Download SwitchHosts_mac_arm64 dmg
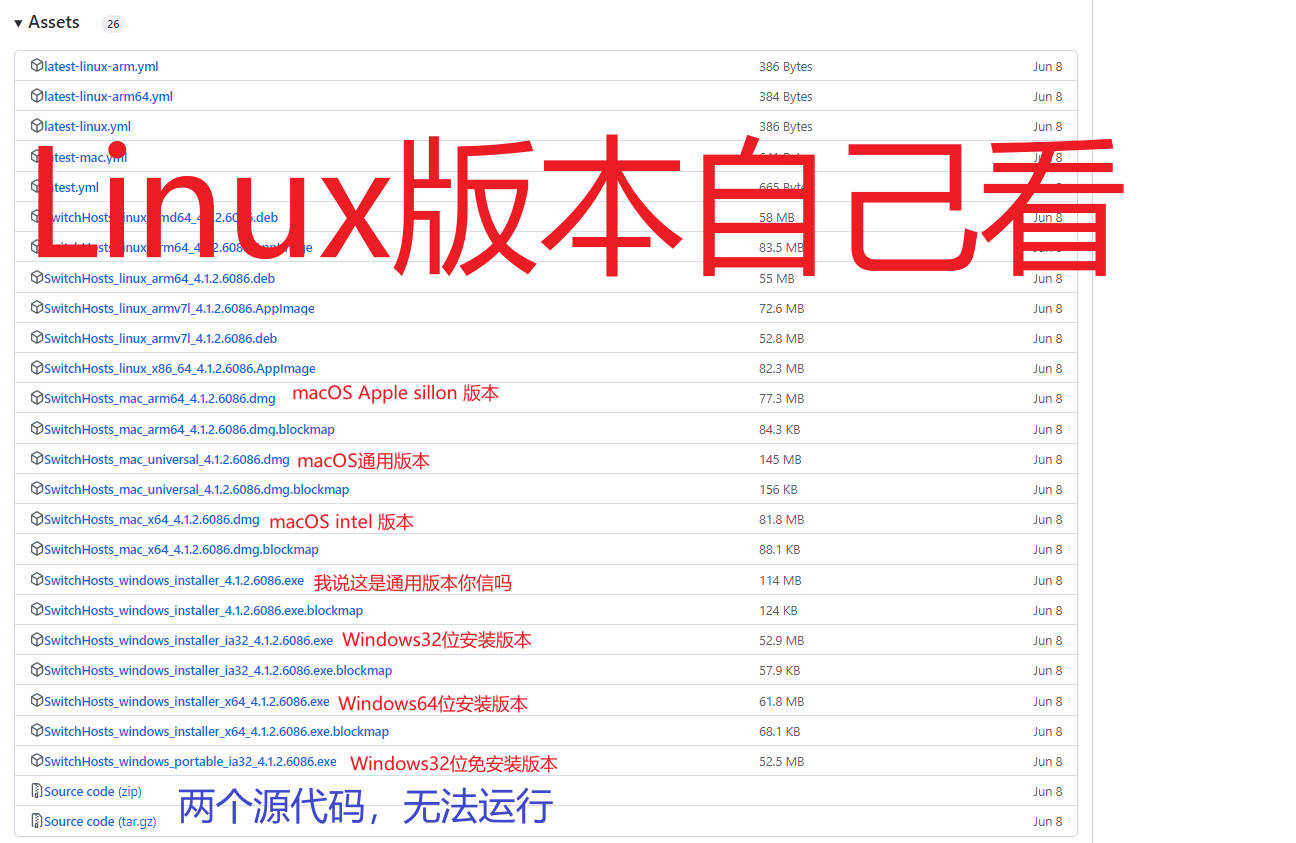 coord(160,399)
